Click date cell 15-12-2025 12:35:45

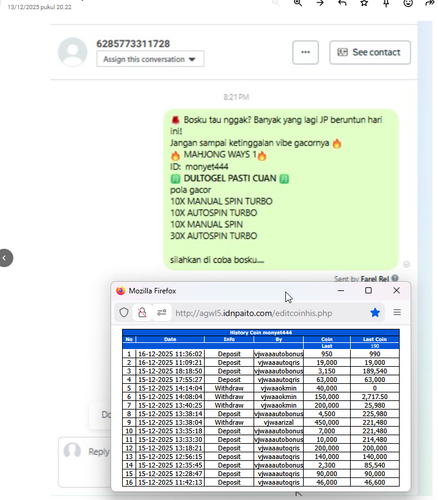coord(170,465)
